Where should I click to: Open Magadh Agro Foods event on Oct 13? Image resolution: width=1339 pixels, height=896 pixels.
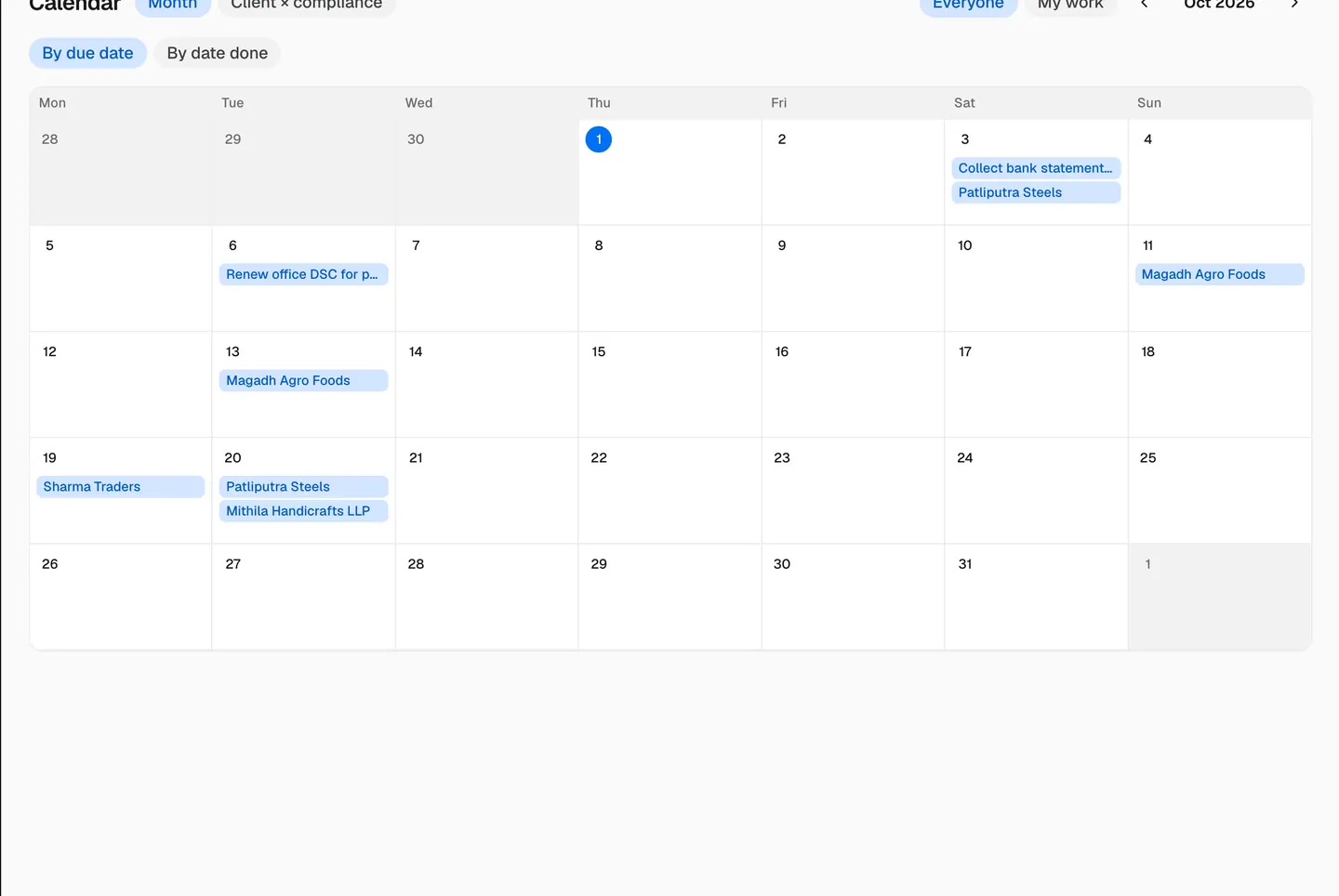303,380
